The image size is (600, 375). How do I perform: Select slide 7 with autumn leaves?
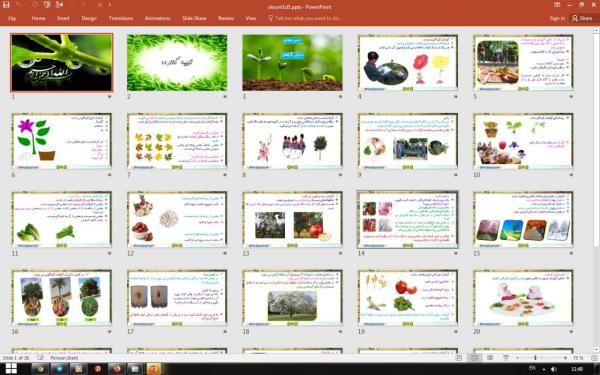[177, 141]
